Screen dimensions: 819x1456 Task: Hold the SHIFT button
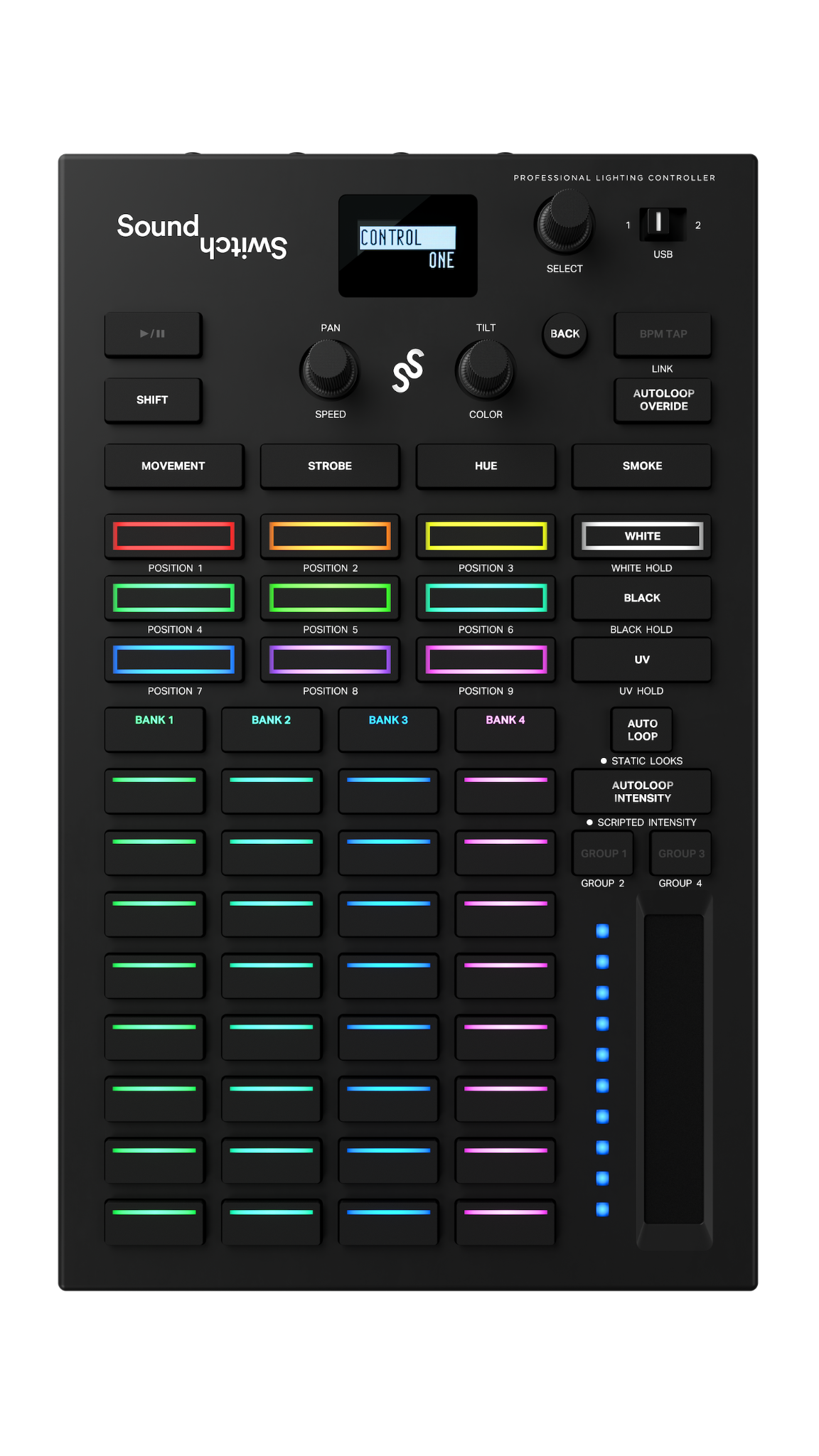click(153, 400)
